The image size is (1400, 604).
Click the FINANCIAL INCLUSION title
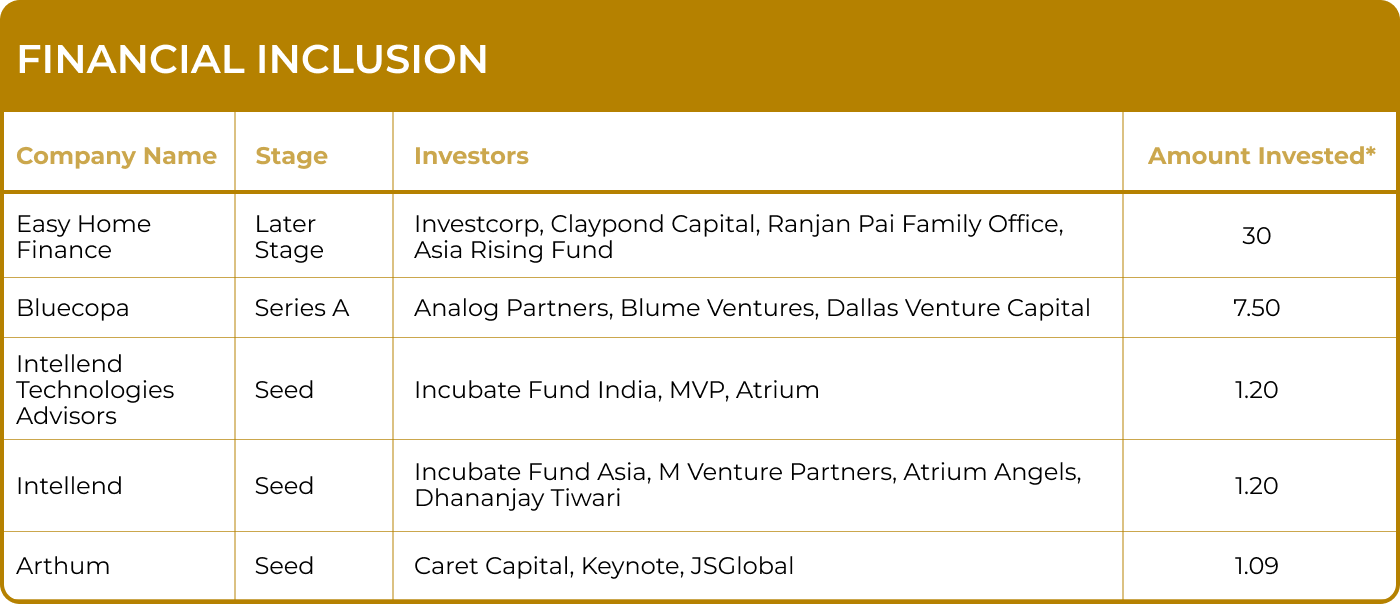pyautogui.click(x=252, y=60)
